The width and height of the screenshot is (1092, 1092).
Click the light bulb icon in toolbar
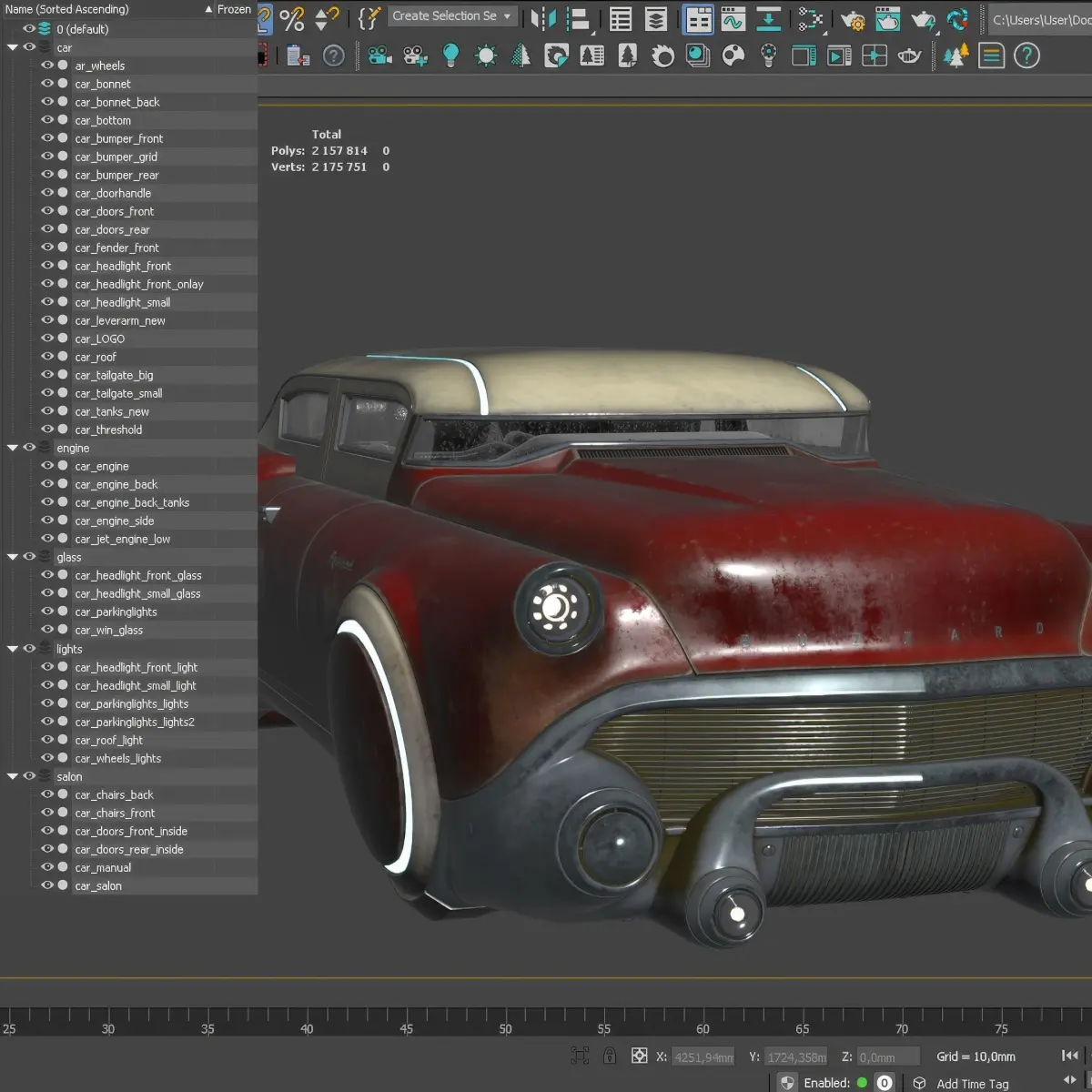(450, 56)
